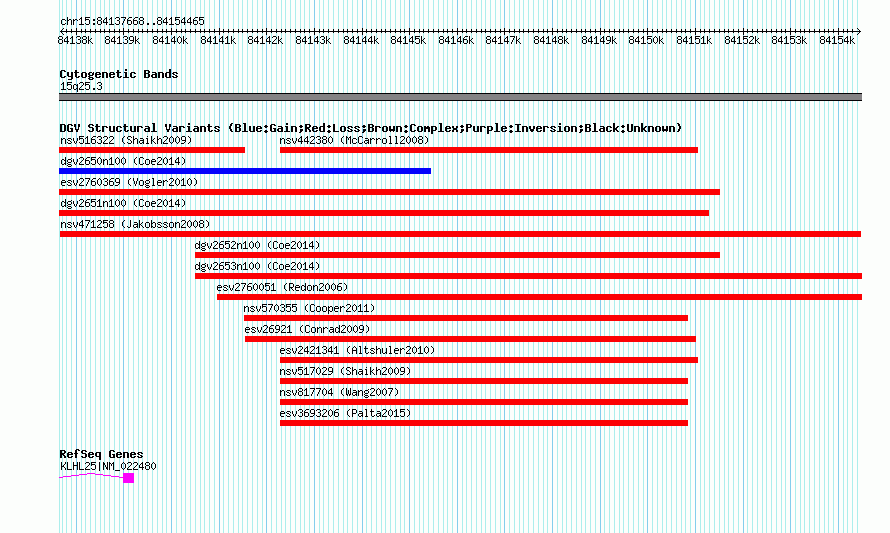890x533 pixels.
Task: Click the 84141k ruler position
Action: pyautogui.click(x=218, y=40)
